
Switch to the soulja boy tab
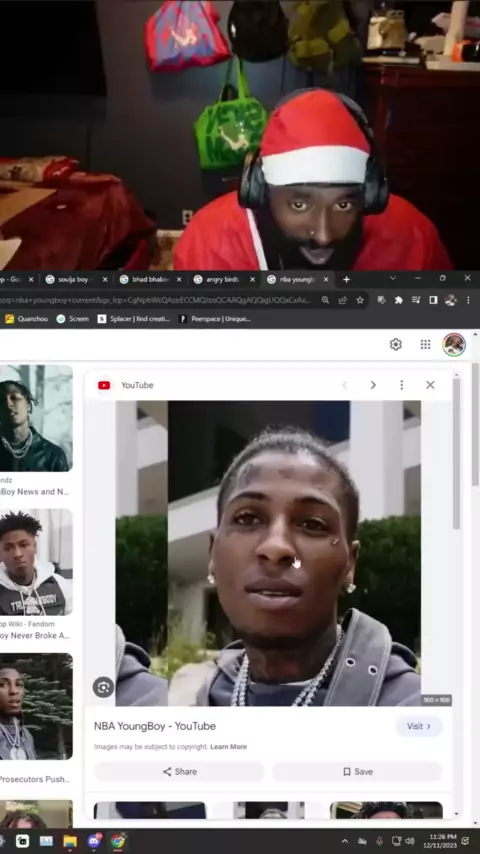pyautogui.click(x=76, y=279)
